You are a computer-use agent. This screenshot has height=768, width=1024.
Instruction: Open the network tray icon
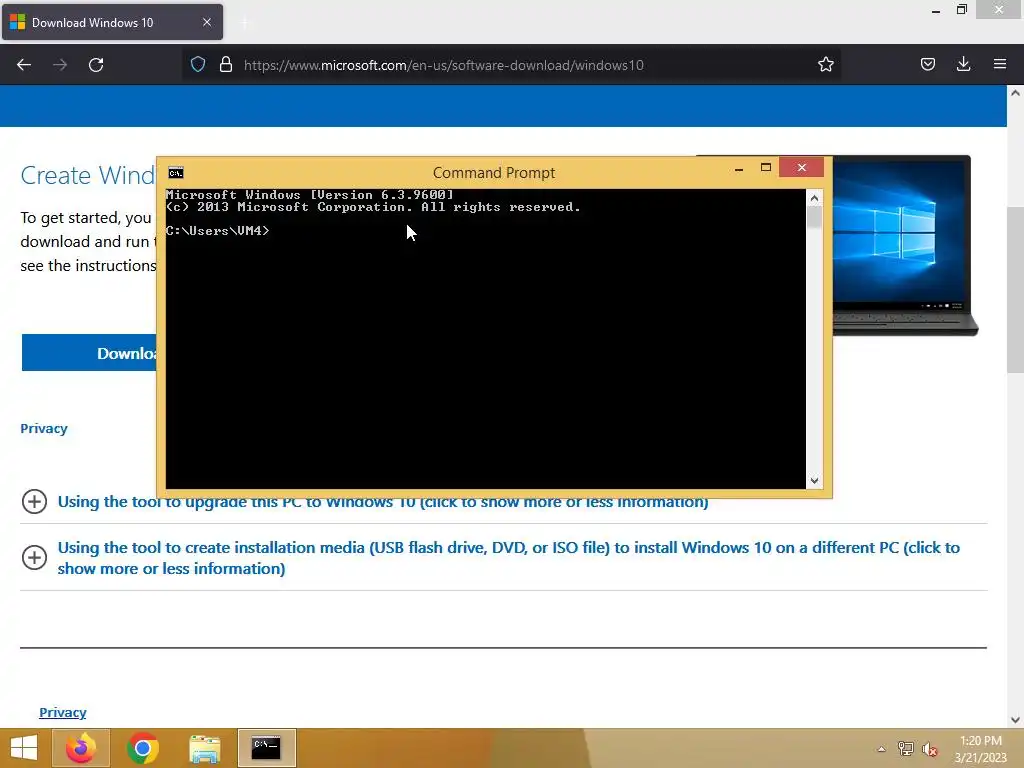click(905, 748)
